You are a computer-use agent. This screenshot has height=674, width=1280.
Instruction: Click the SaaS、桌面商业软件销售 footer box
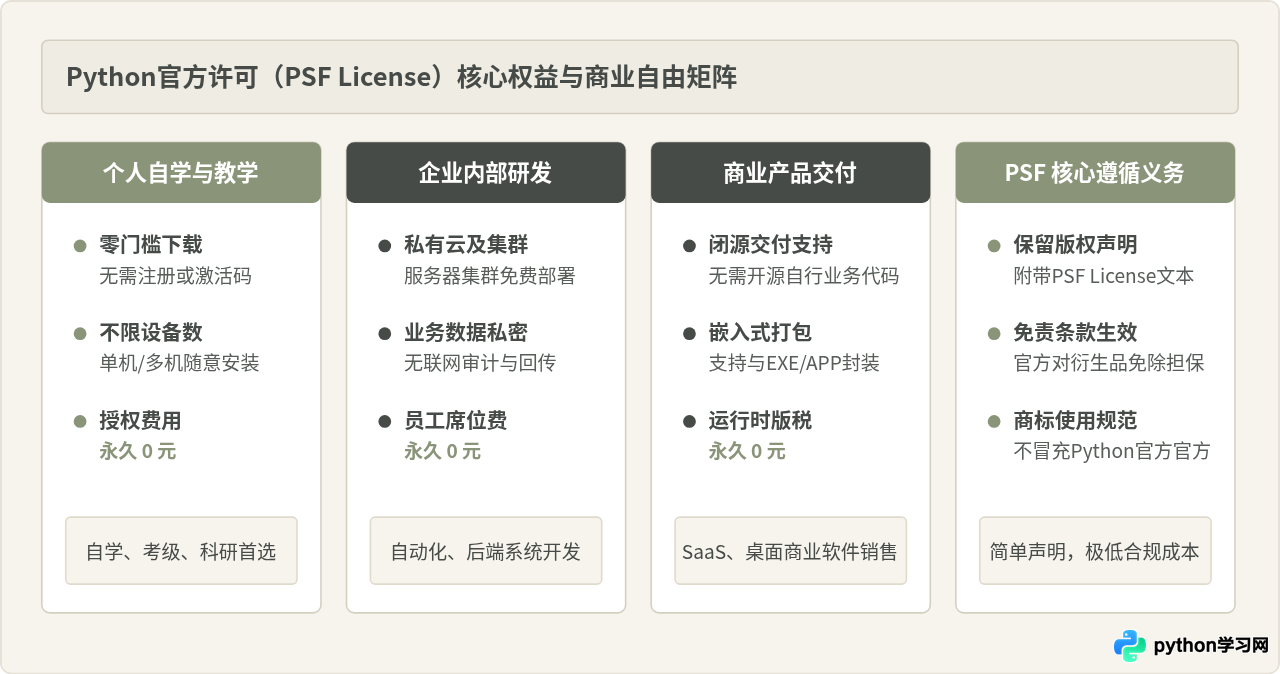(x=790, y=551)
